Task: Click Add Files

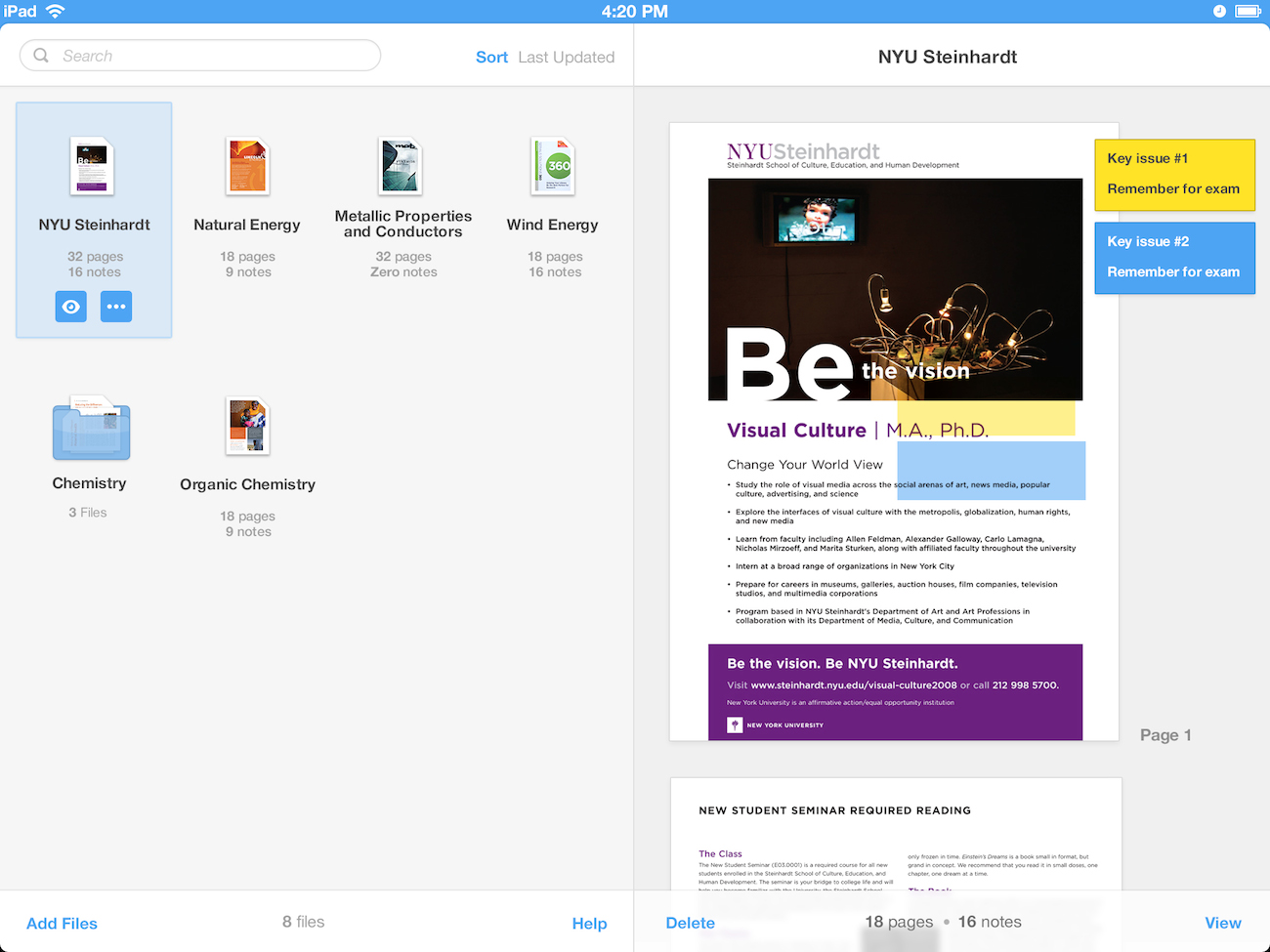Action: [x=62, y=924]
